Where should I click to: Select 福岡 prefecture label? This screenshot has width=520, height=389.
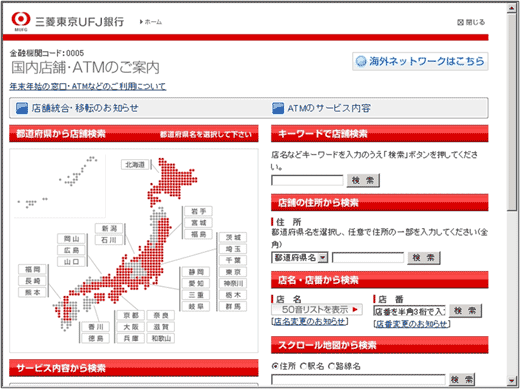(x=32, y=269)
